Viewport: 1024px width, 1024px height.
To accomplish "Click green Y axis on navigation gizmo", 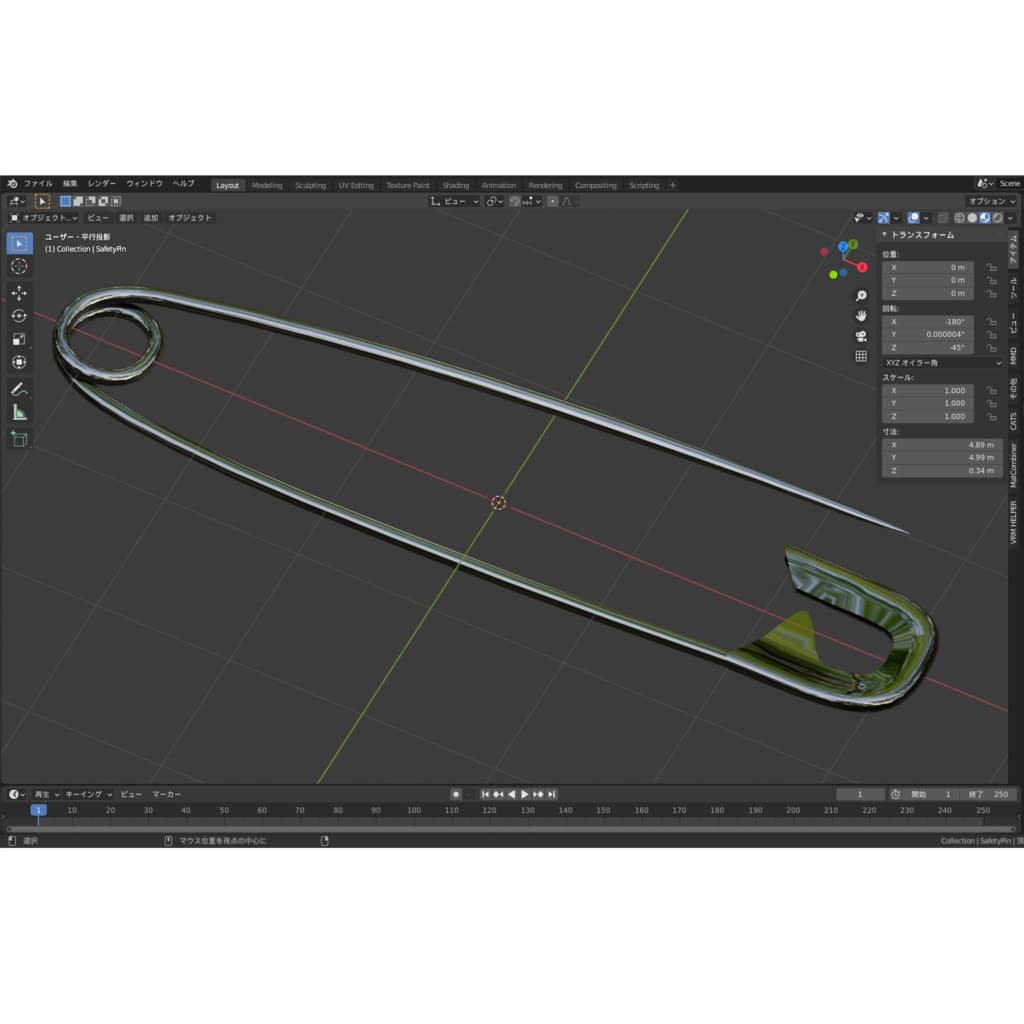I will 853,244.
